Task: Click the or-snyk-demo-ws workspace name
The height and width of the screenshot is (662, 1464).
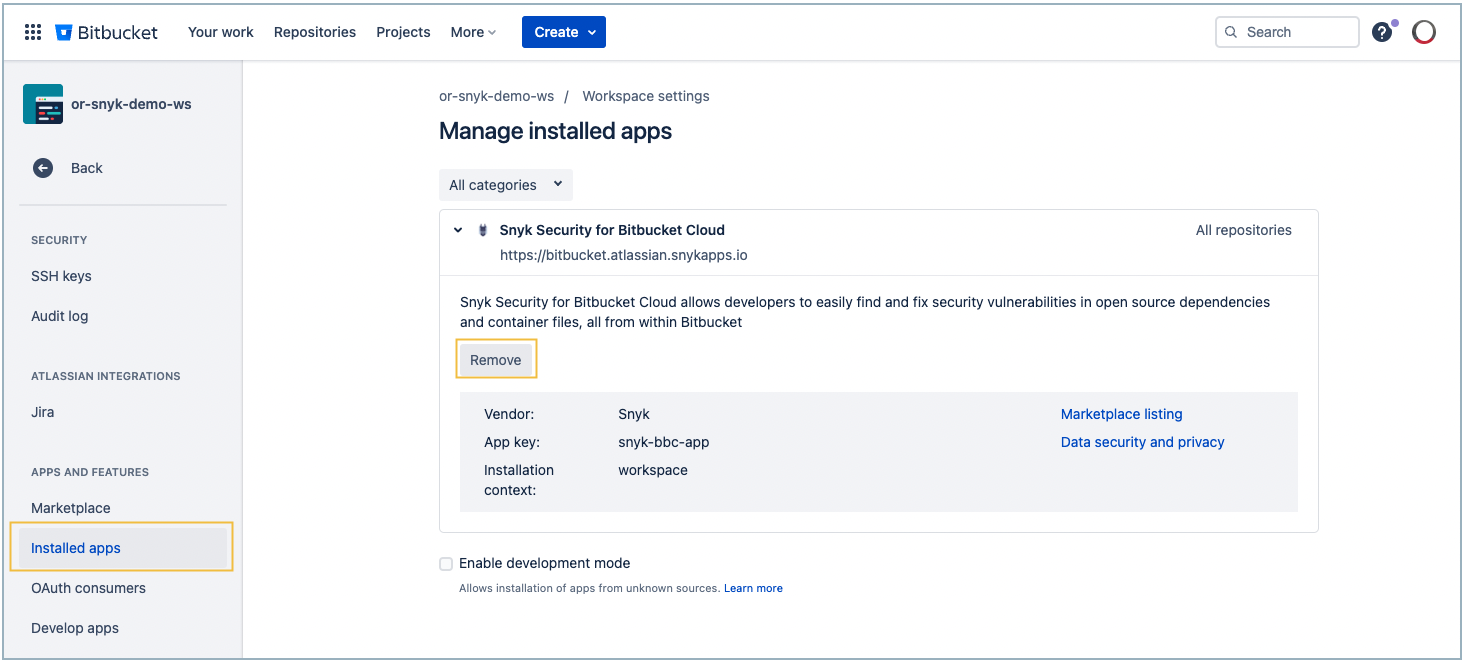Action: 131,104
